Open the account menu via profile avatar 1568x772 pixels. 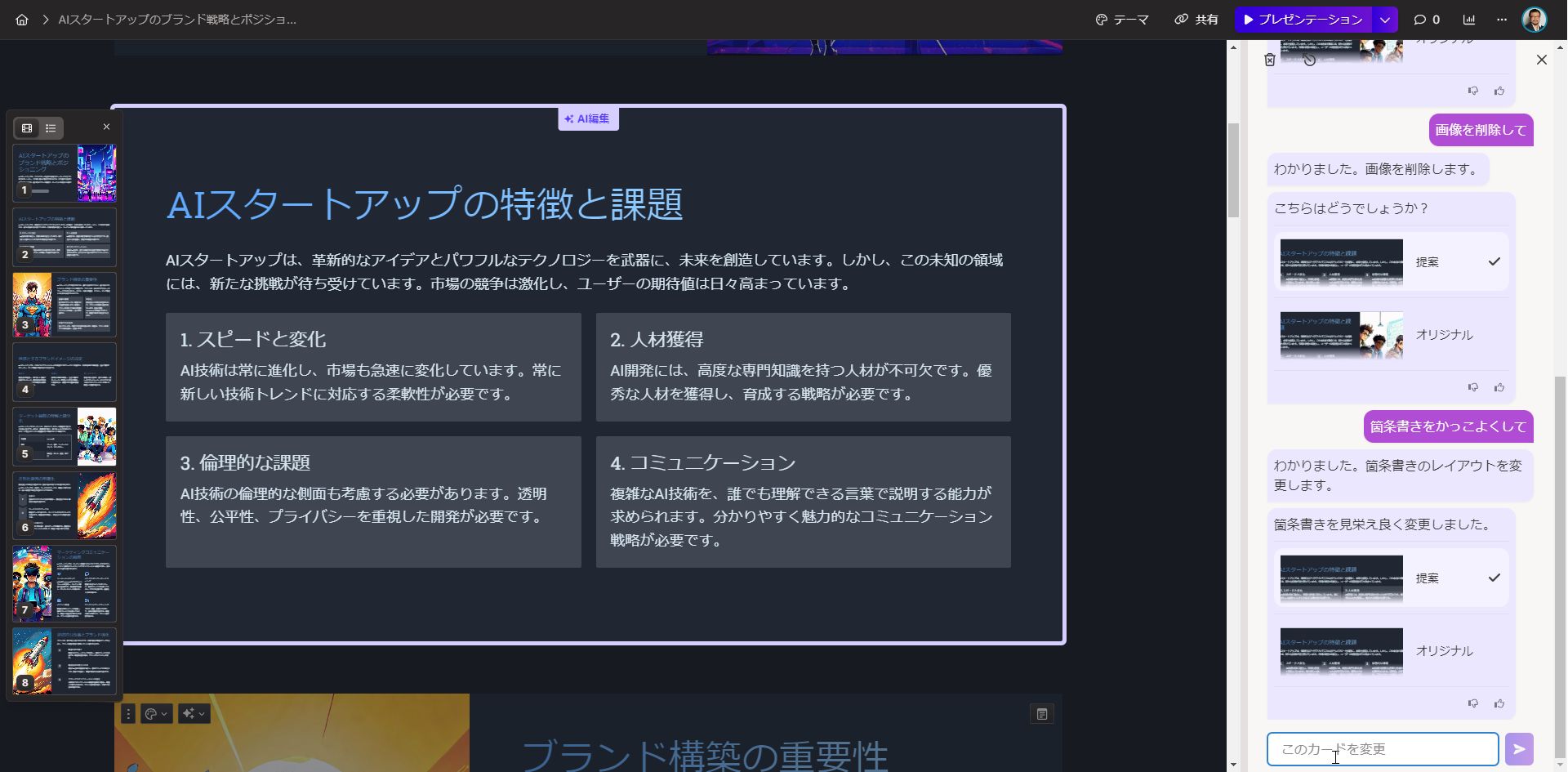pos(1536,19)
